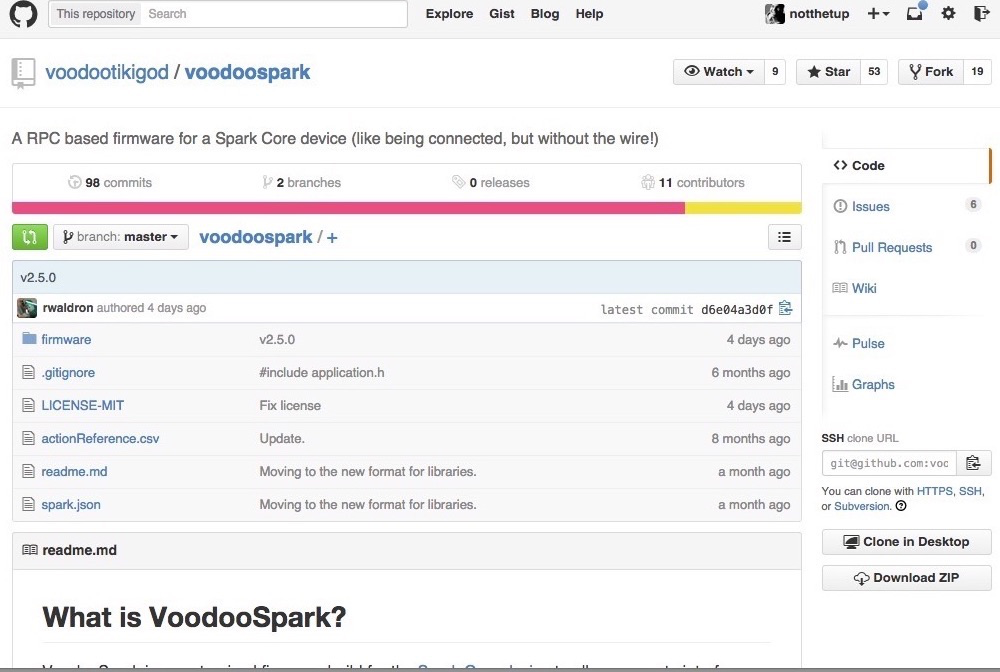1000x672 pixels.
Task: Open the voodootikigod owner profile
Action: pos(107,72)
